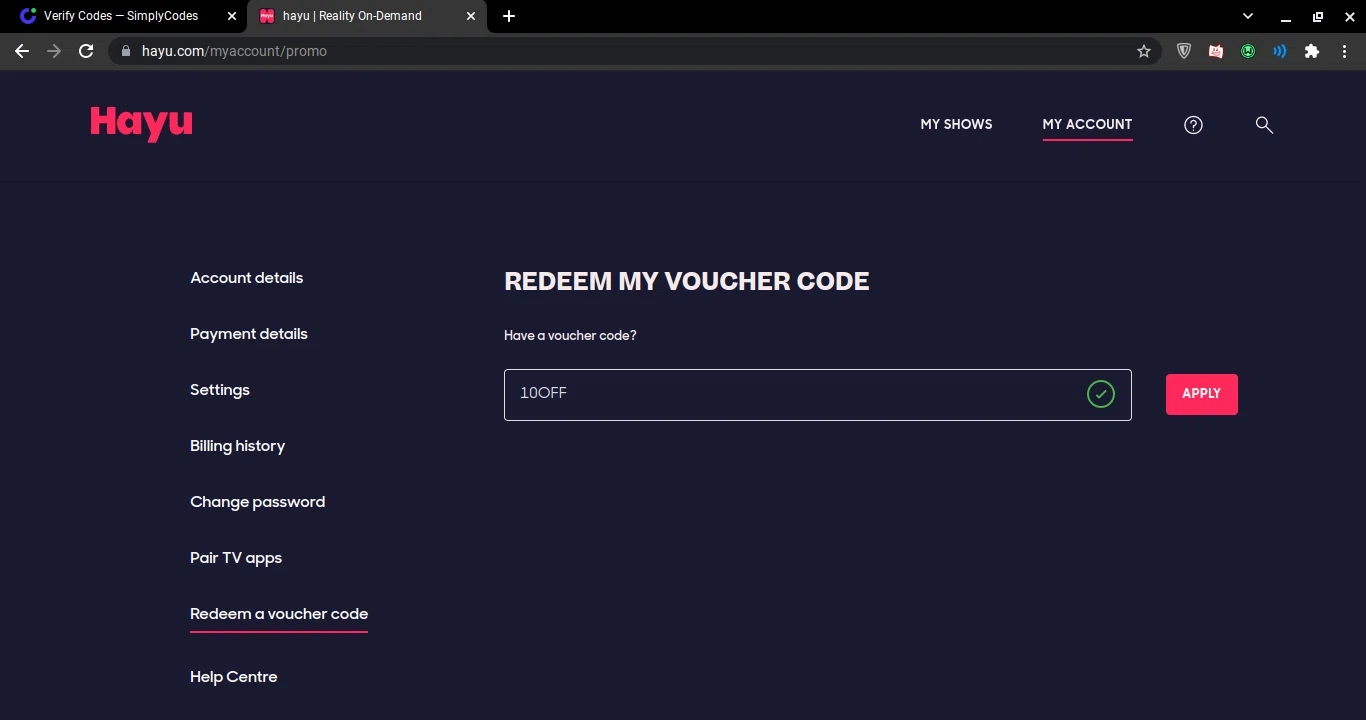The image size is (1366, 720).
Task: Click the address bar URL
Action: pyautogui.click(x=234, y=51)
